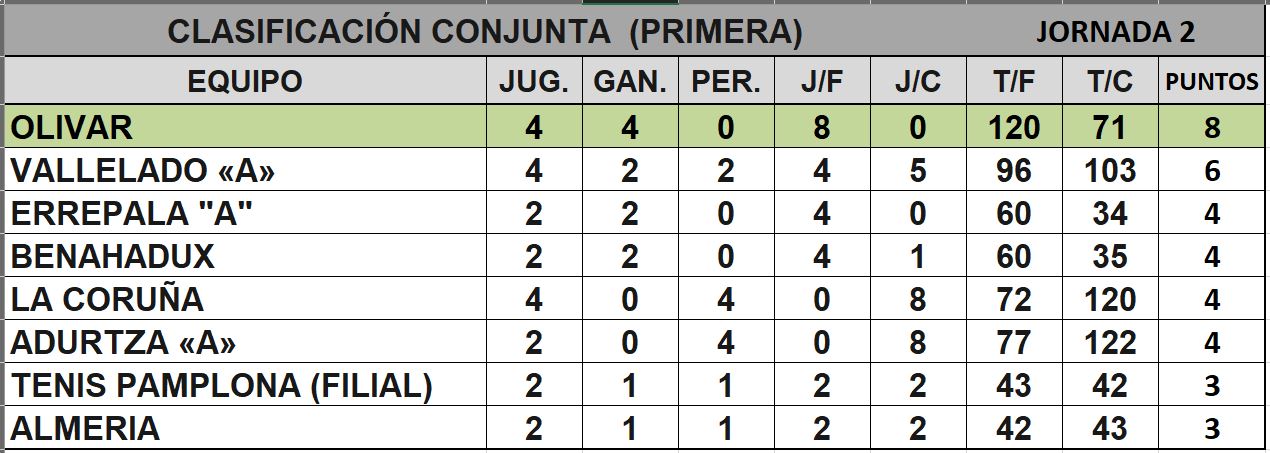
Task: Select the VALLELADO «A» team cell
Action: pyautogui.click(x=244, y=171)
